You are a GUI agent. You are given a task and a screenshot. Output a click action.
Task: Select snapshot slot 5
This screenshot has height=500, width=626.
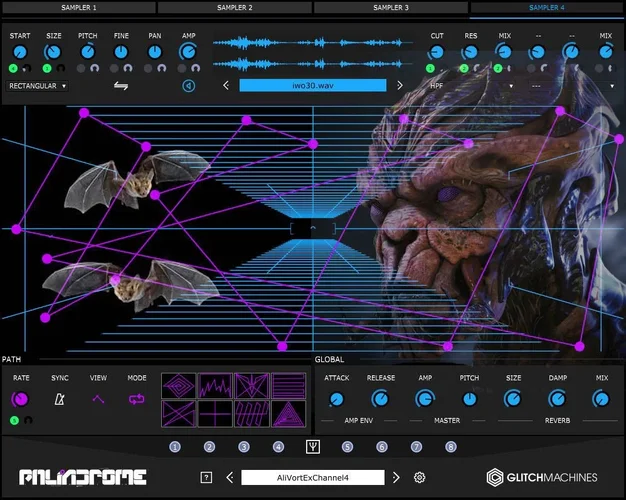[347, 447]
